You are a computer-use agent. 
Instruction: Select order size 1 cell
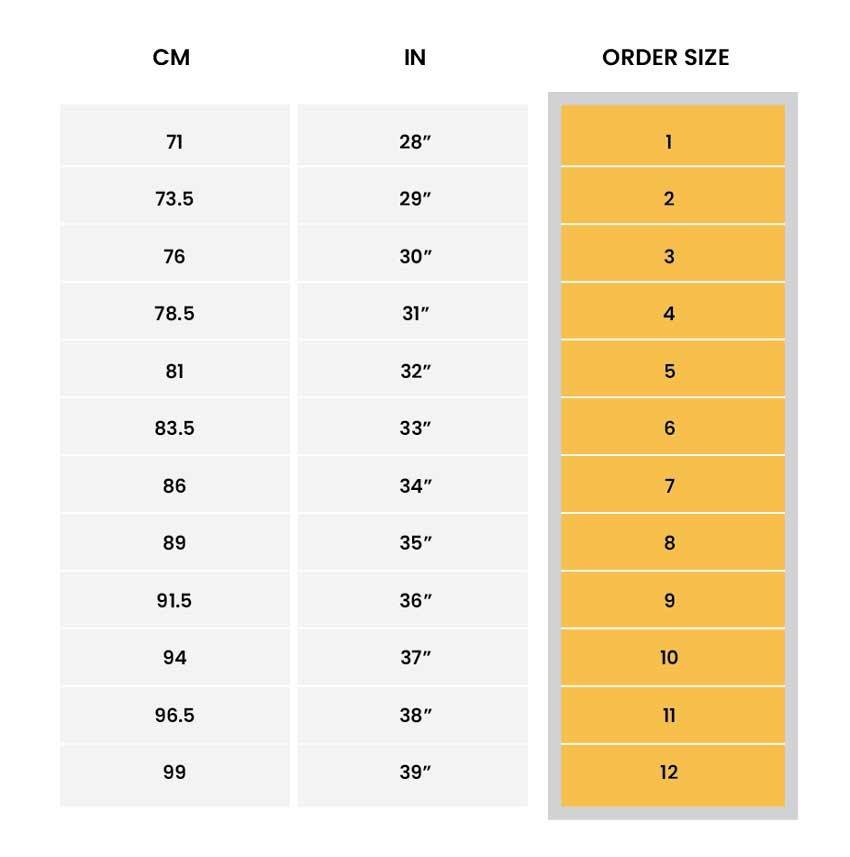670,142
